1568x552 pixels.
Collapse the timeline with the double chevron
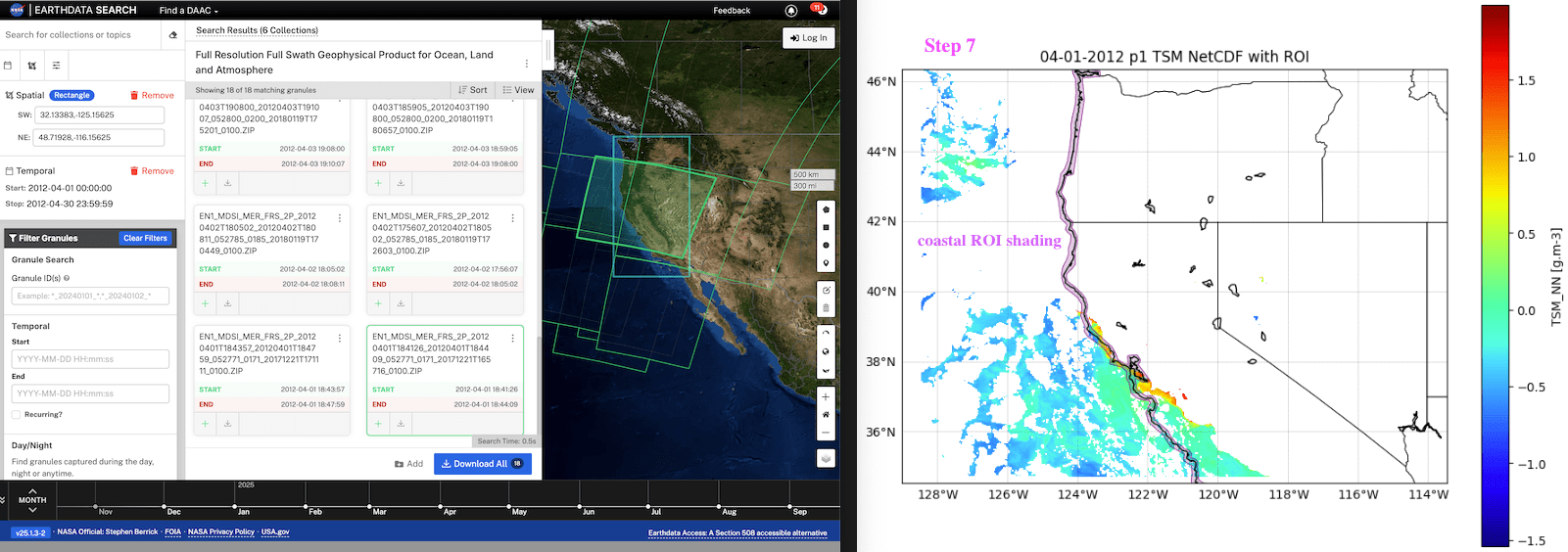point(3,499)
